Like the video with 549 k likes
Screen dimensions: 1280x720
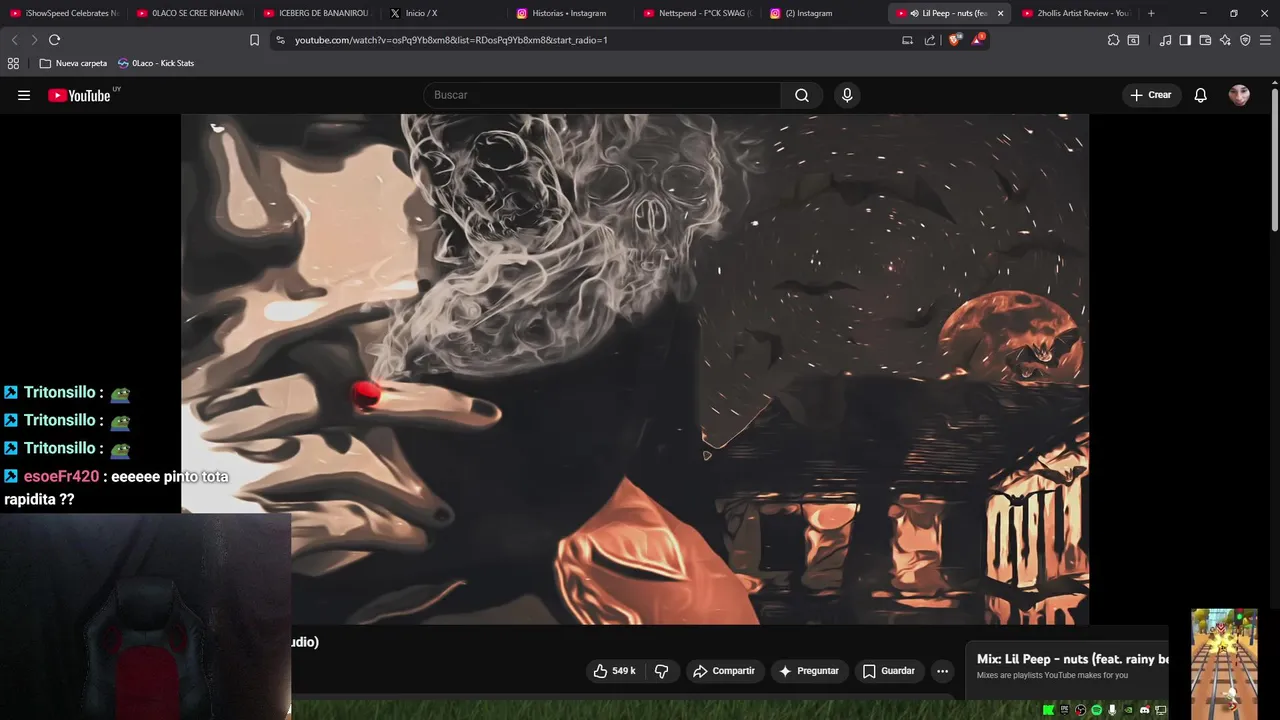click(614, 671)
